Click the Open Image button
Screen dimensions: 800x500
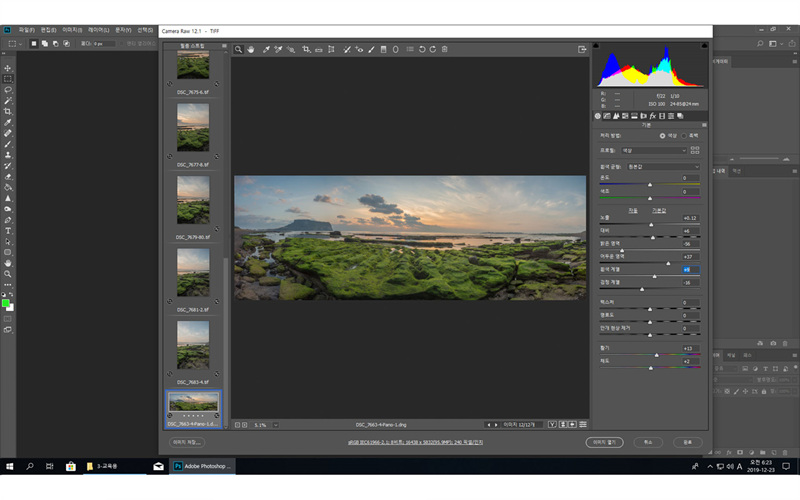click(x=604, y=442)
